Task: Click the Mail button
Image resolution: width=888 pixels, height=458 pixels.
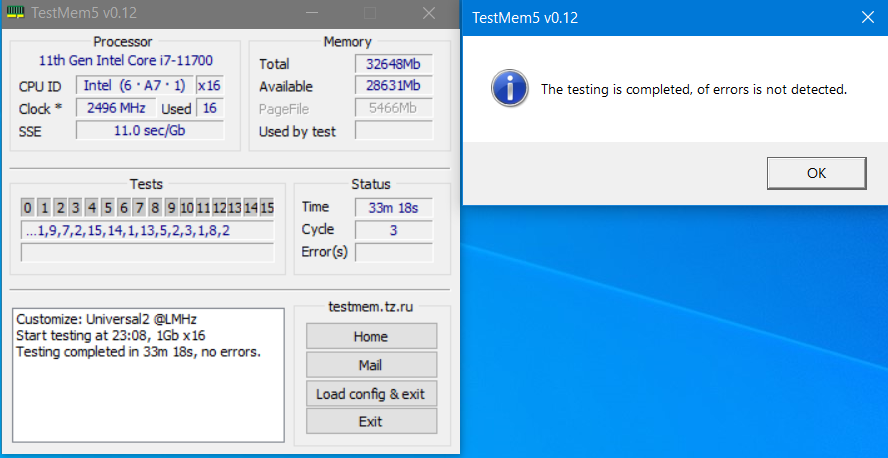Action: click(371, 365)
